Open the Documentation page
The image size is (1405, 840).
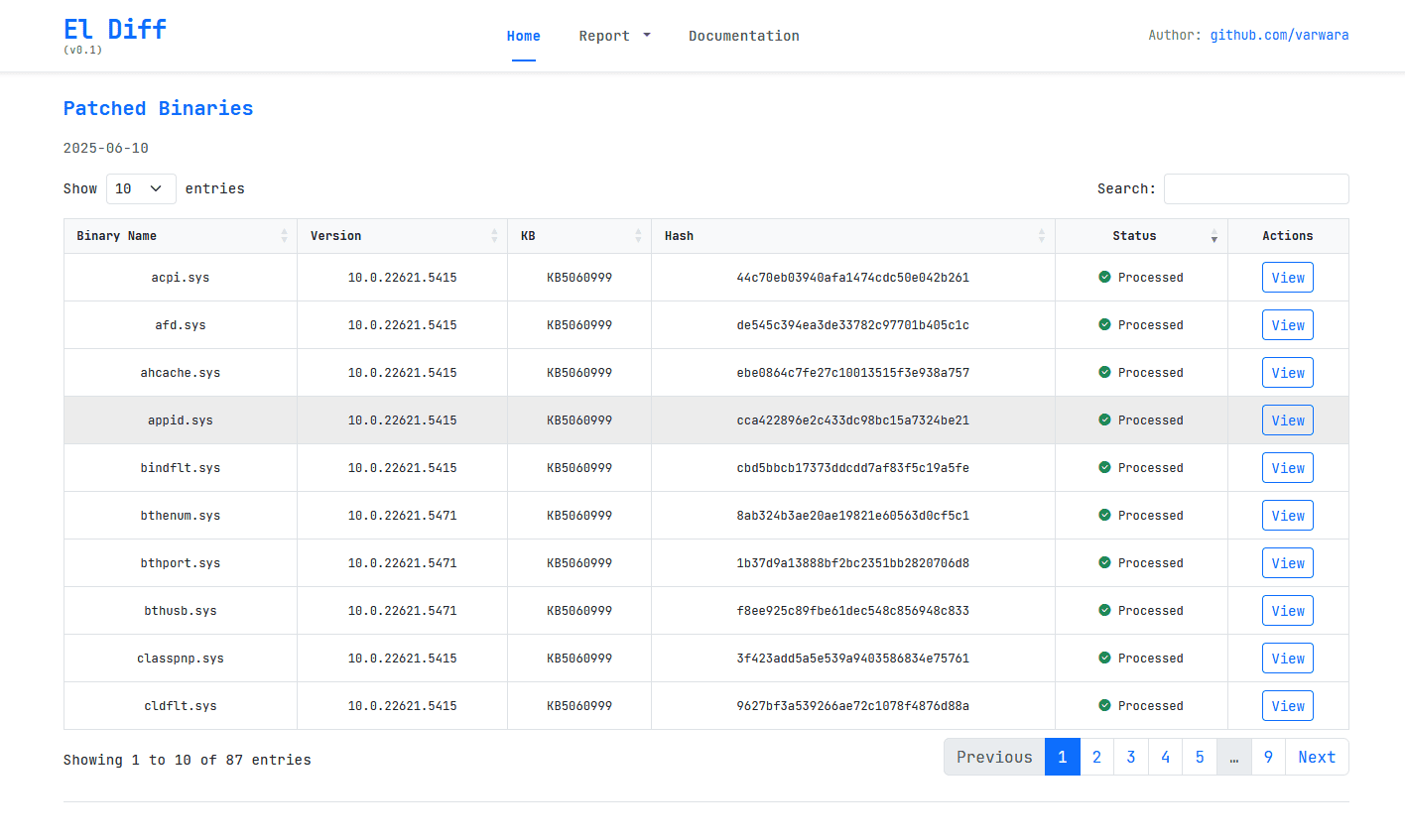(x=743, y=36)
